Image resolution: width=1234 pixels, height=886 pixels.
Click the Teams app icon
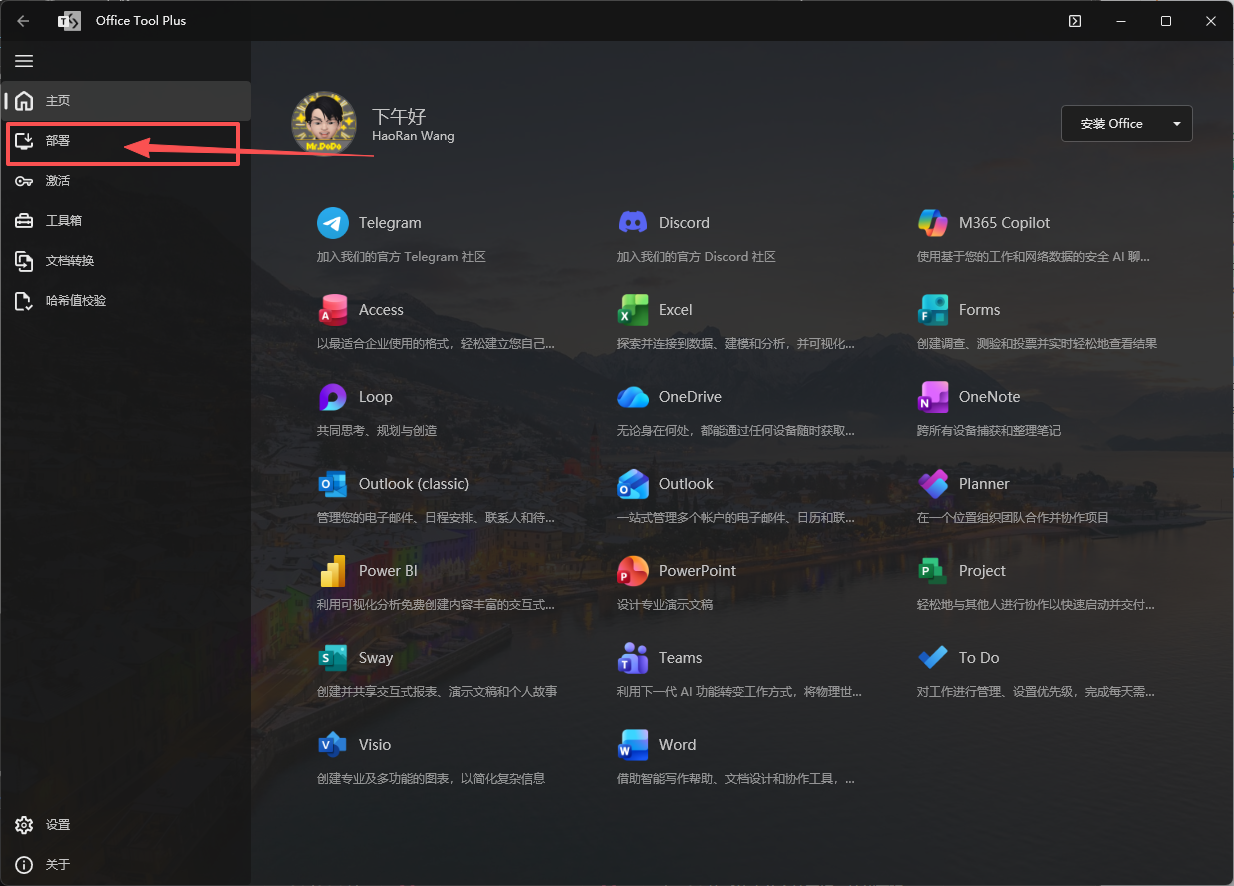tap(633, 658)
